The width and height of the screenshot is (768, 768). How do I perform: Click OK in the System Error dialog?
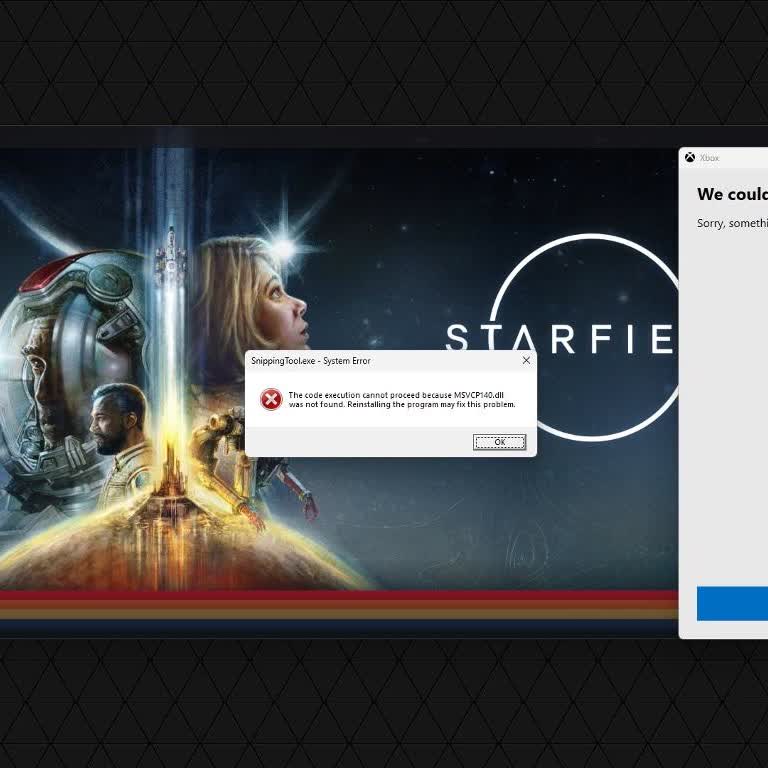pos(499,442)
